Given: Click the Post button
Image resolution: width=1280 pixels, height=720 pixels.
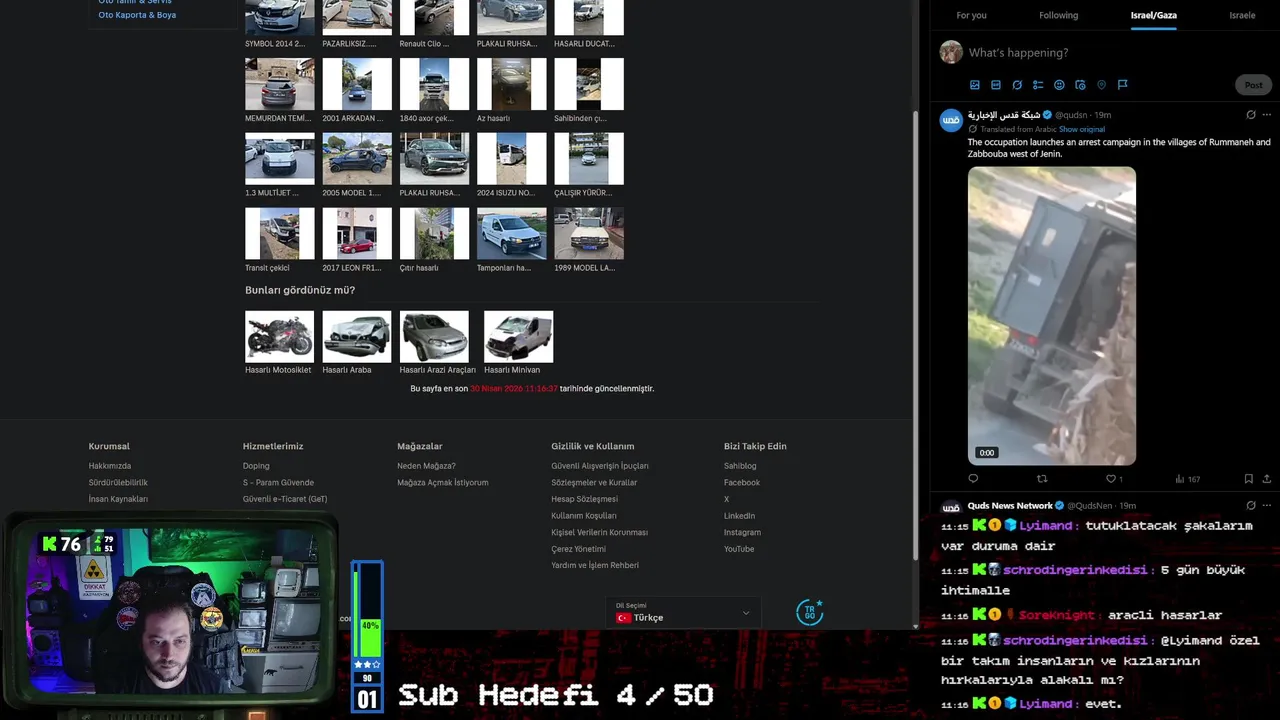Looking at the screenshot, I should pos(1253,85).
